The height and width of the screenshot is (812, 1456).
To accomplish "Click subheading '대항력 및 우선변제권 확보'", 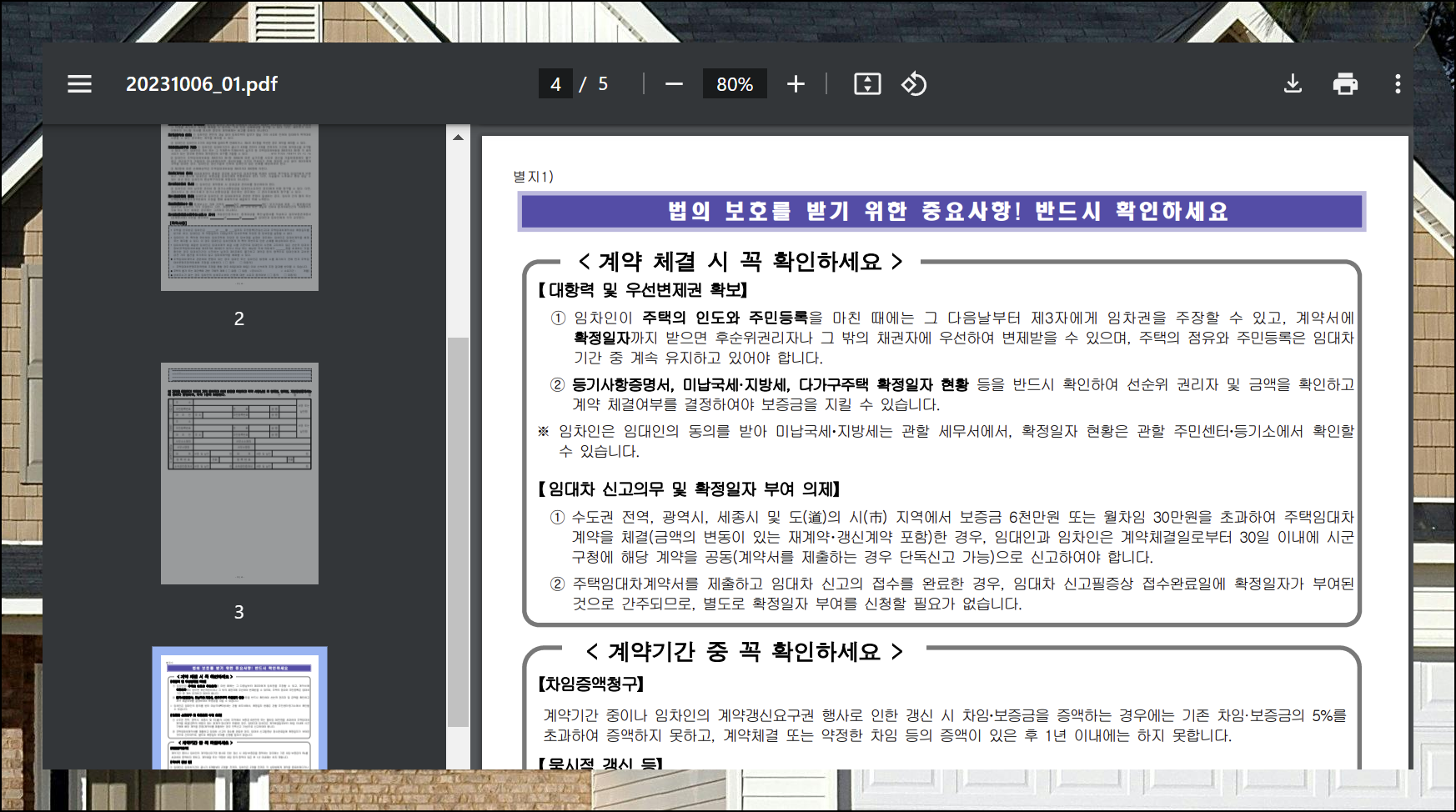I will [644, 290].
